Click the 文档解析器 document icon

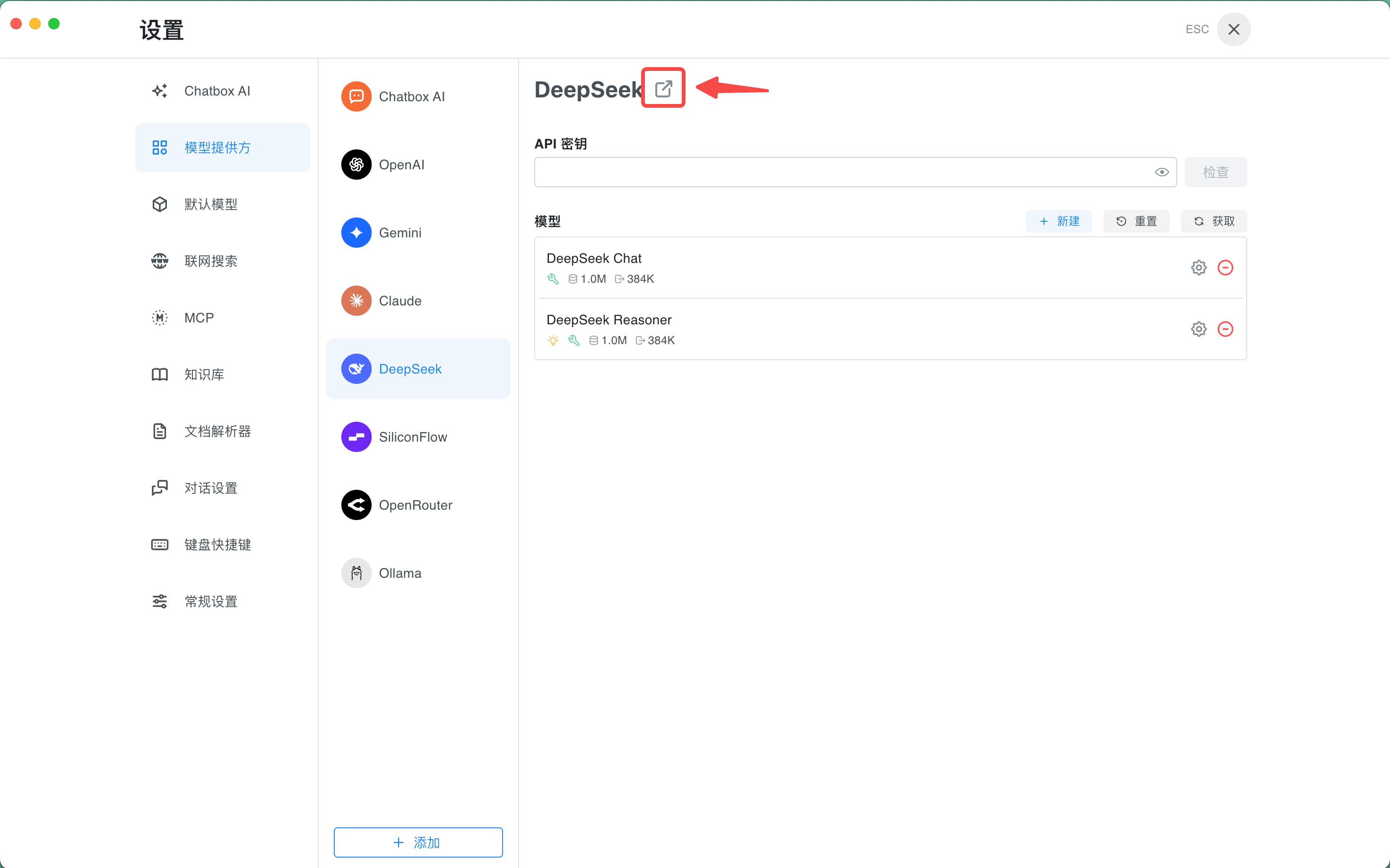(x=160, y=431)
